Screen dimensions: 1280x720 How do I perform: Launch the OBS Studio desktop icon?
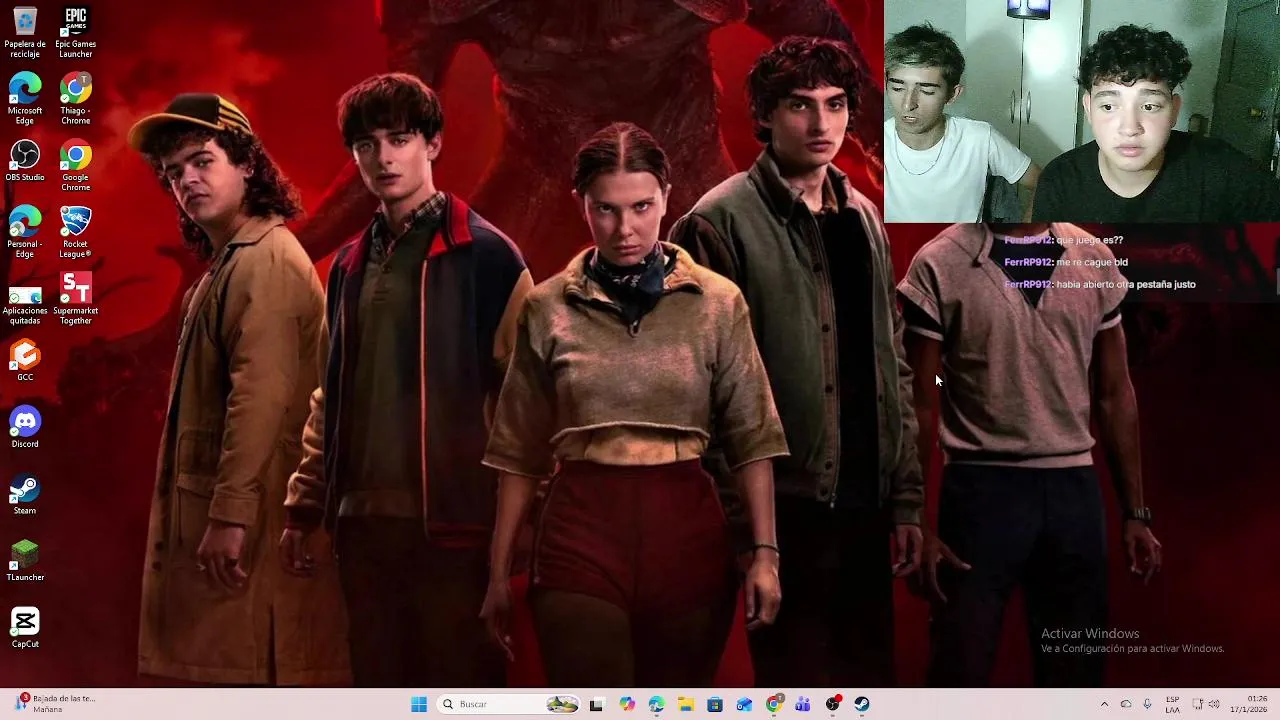[x=25, y=160]
